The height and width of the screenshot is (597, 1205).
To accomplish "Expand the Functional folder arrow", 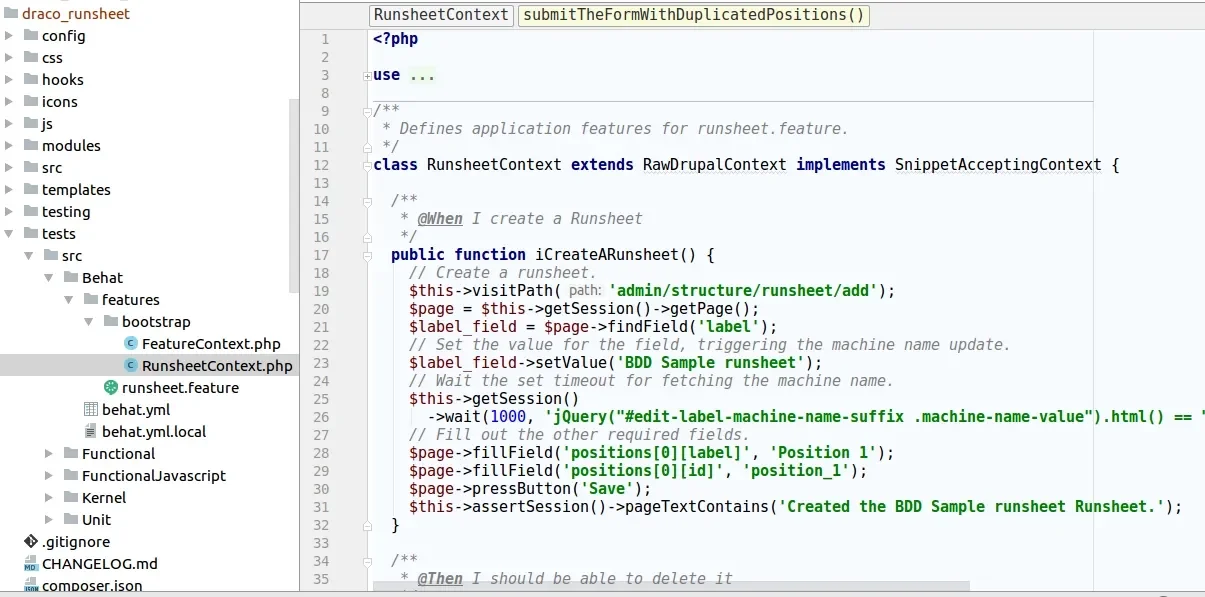I will [49, 453].
